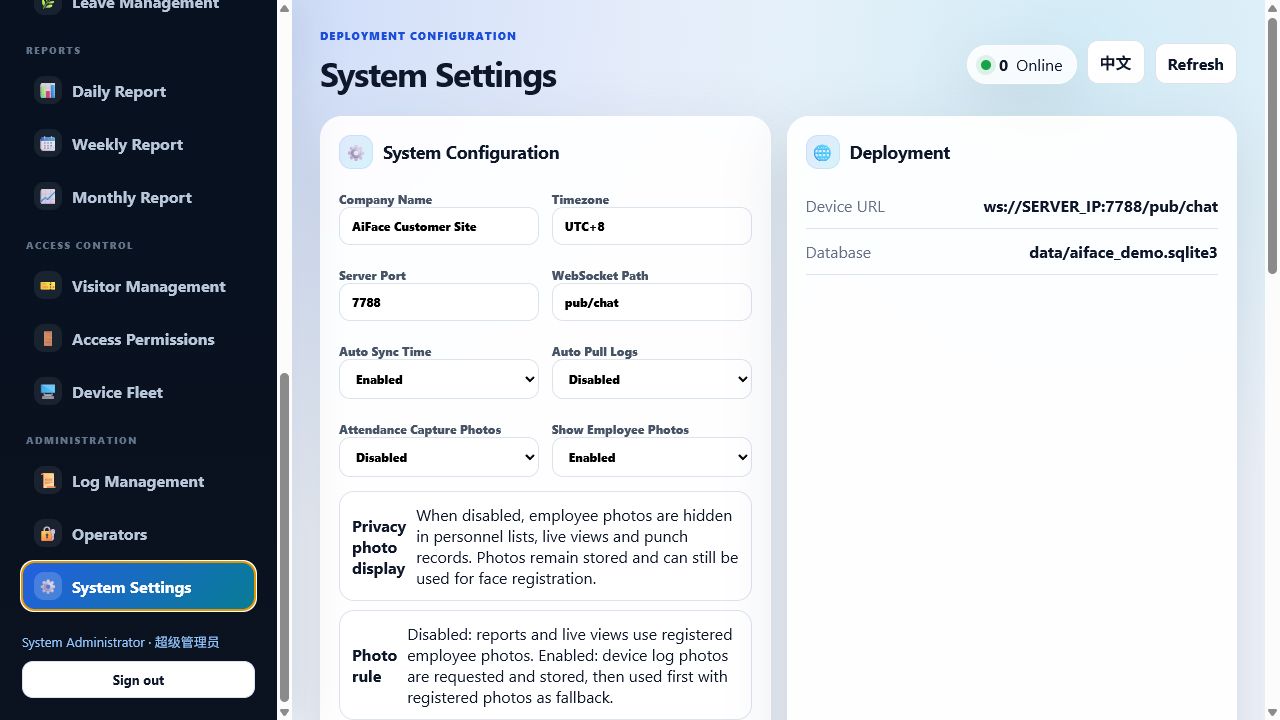Click the Sign out button
The width and height of the screenshot is (1280, 720).
(138, 680)
